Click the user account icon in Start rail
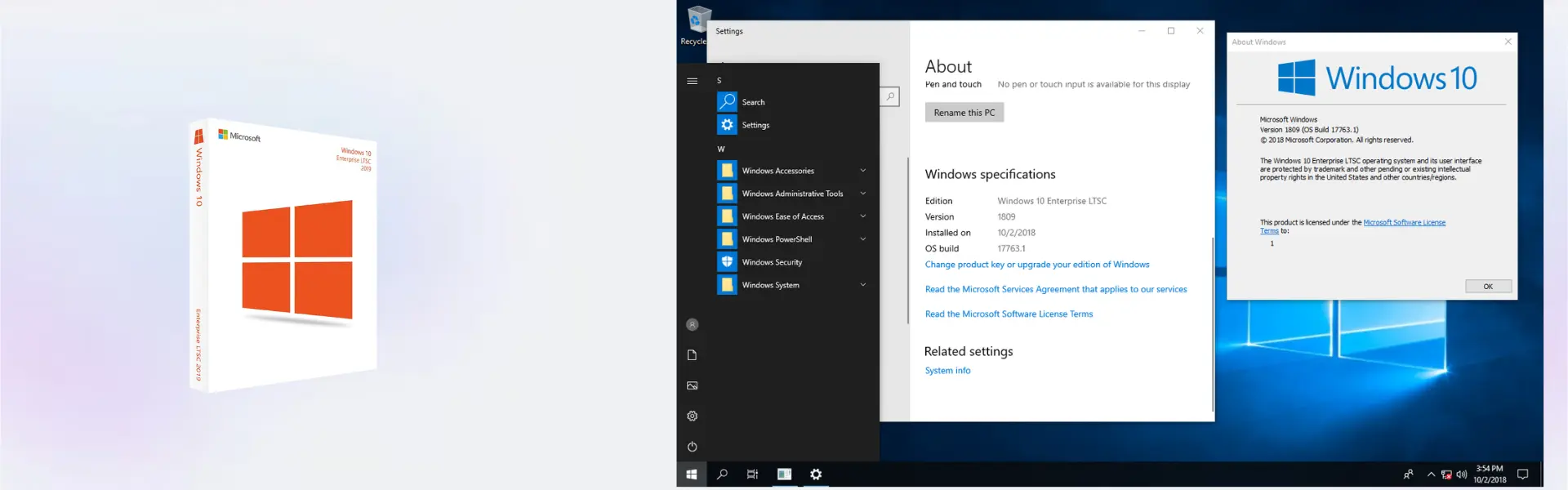The width and height of the screenshot is (1568, 490). click(x=693, y=325)
